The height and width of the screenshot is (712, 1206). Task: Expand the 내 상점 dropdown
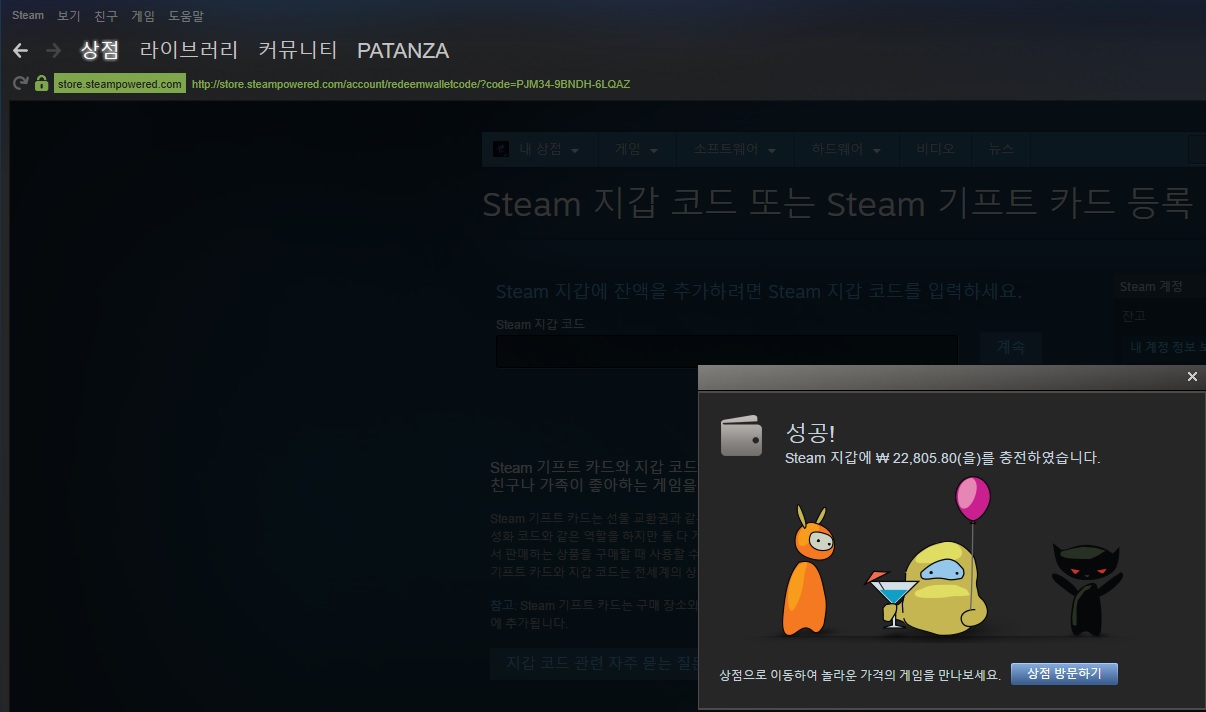[549, 150]
